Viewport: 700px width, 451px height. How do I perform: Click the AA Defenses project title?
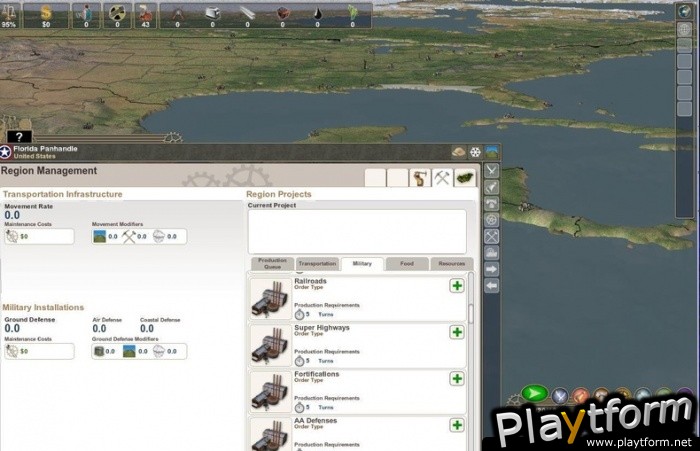coord(316,421)
